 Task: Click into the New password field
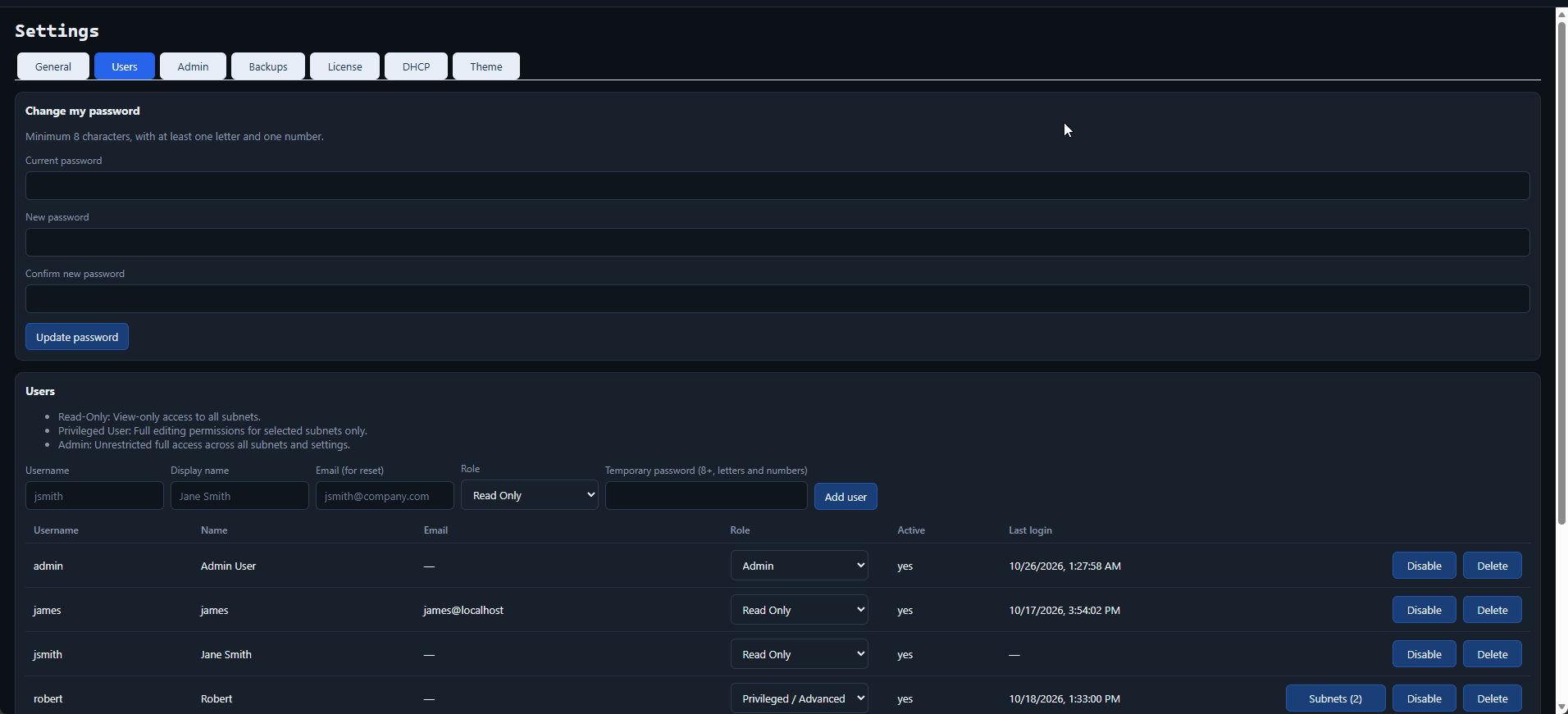click(x=777, y=242)
